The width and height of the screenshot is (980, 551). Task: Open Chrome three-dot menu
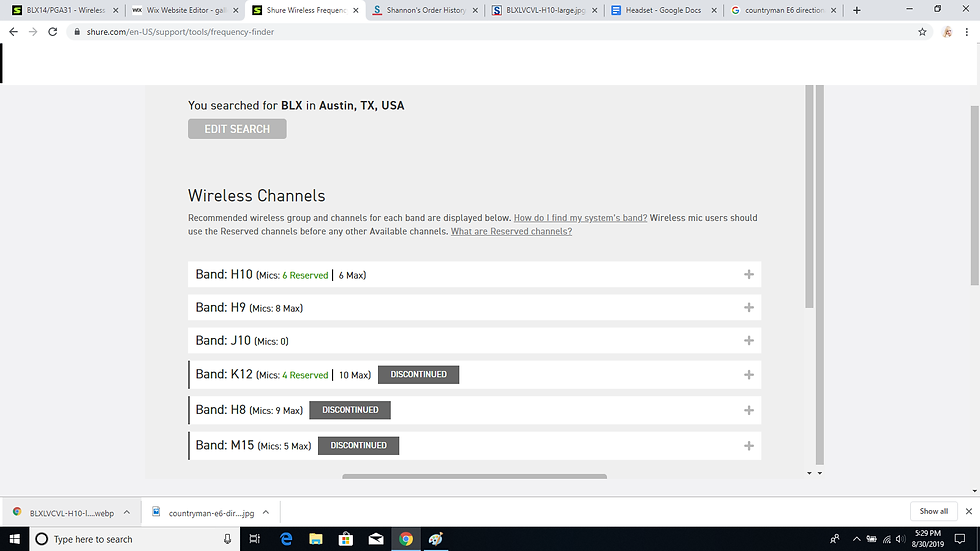(967, 32)
